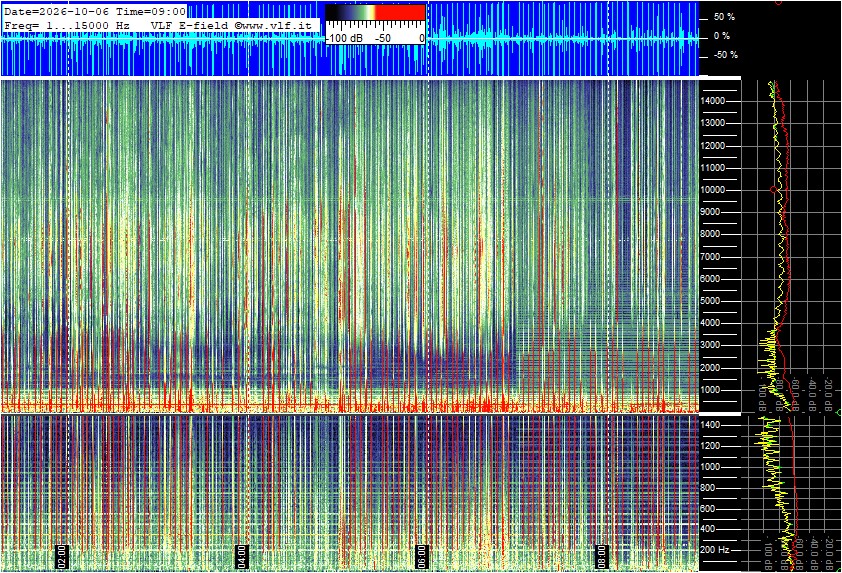Select the 06:00 time marker label
Image resolution: width=842 pixels, height=573 pixels.
pyautogui.click(x=422, y=556)
